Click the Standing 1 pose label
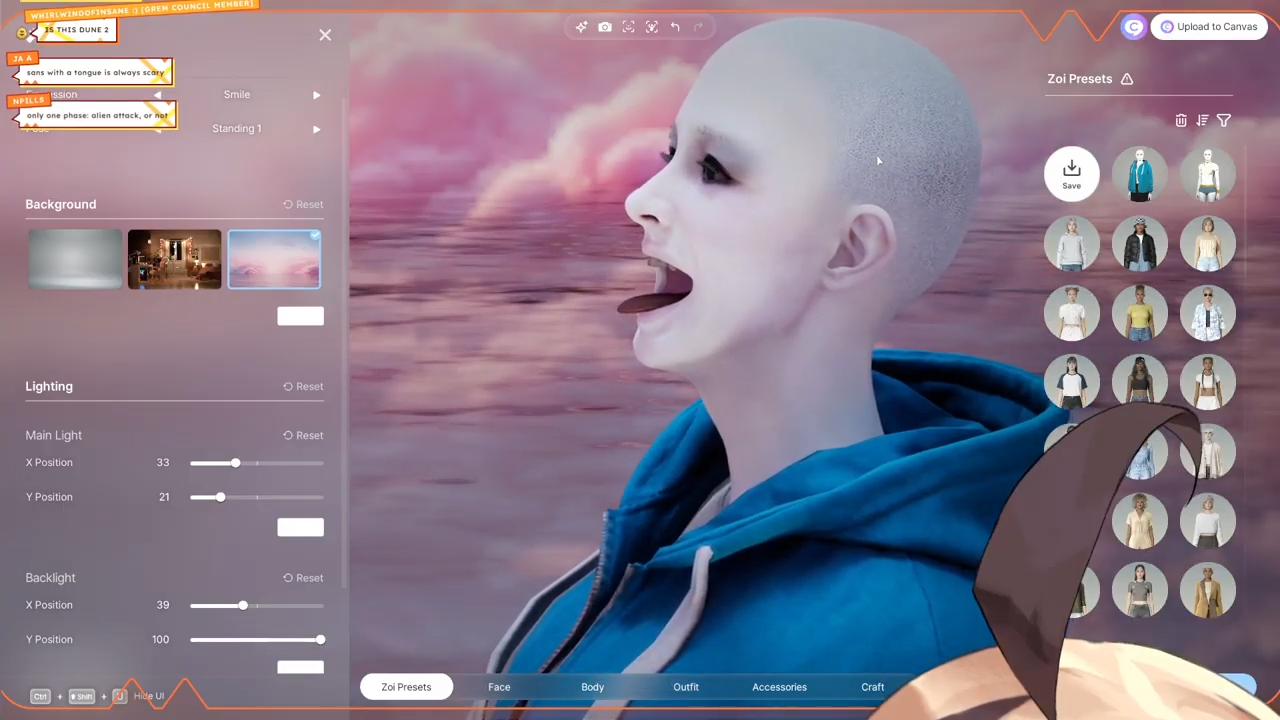Image resolution: width=1280 pixels, height=720 pixels. pyautogui.click(x=237, y=129)
